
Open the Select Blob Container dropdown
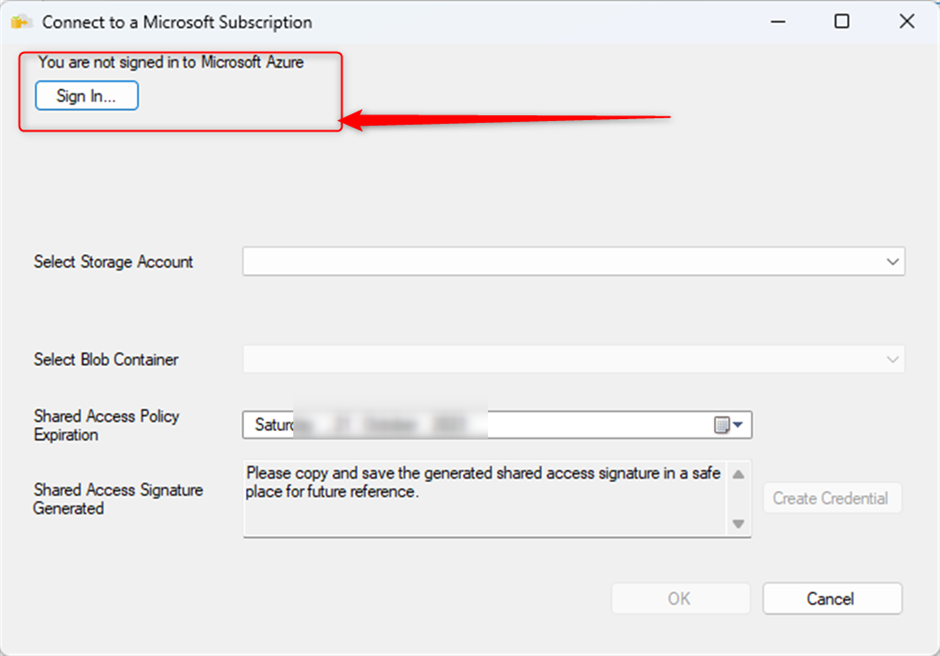coord(574,359)
